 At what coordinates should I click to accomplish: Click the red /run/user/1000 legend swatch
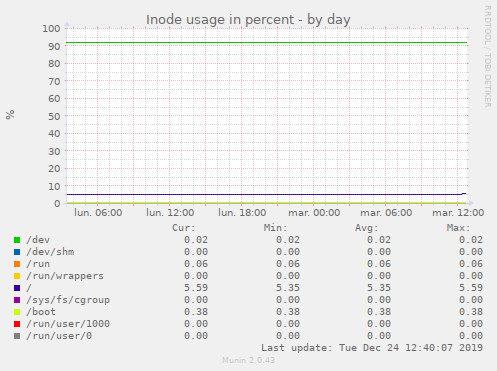tap(17, 324)
